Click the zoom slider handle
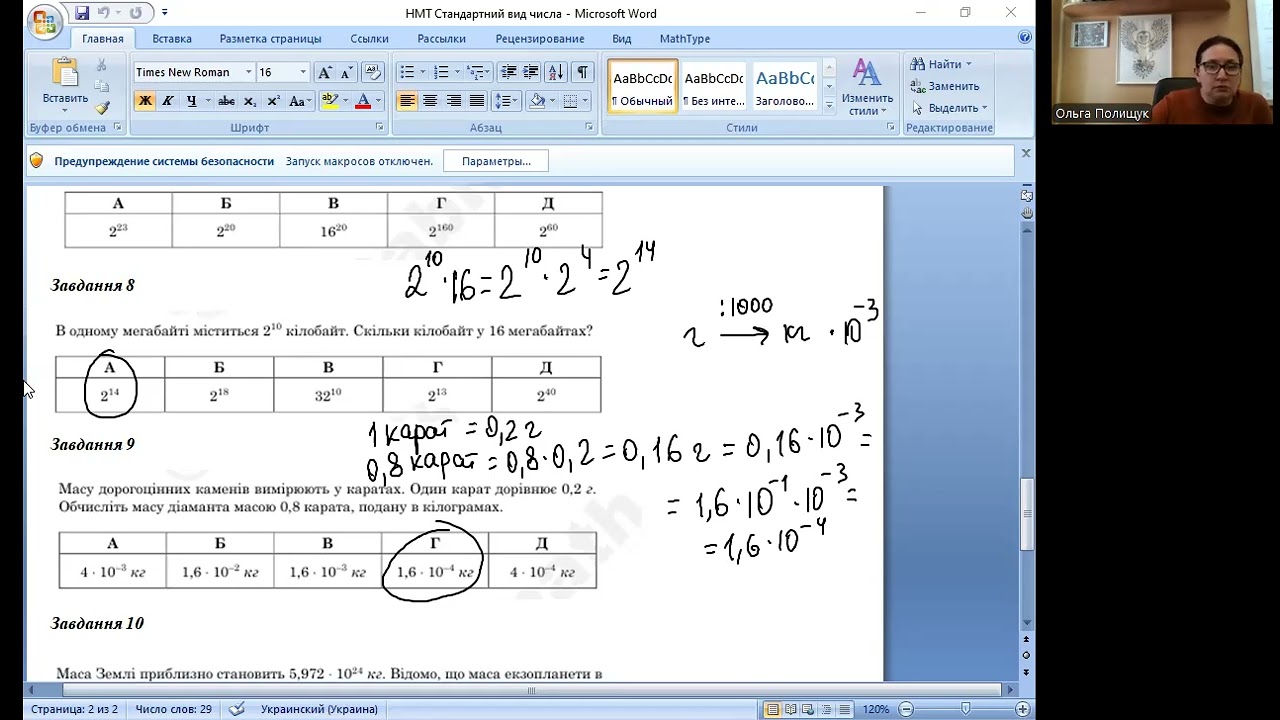This screenshot has height=720, width=1280. [x=965, y=709]
